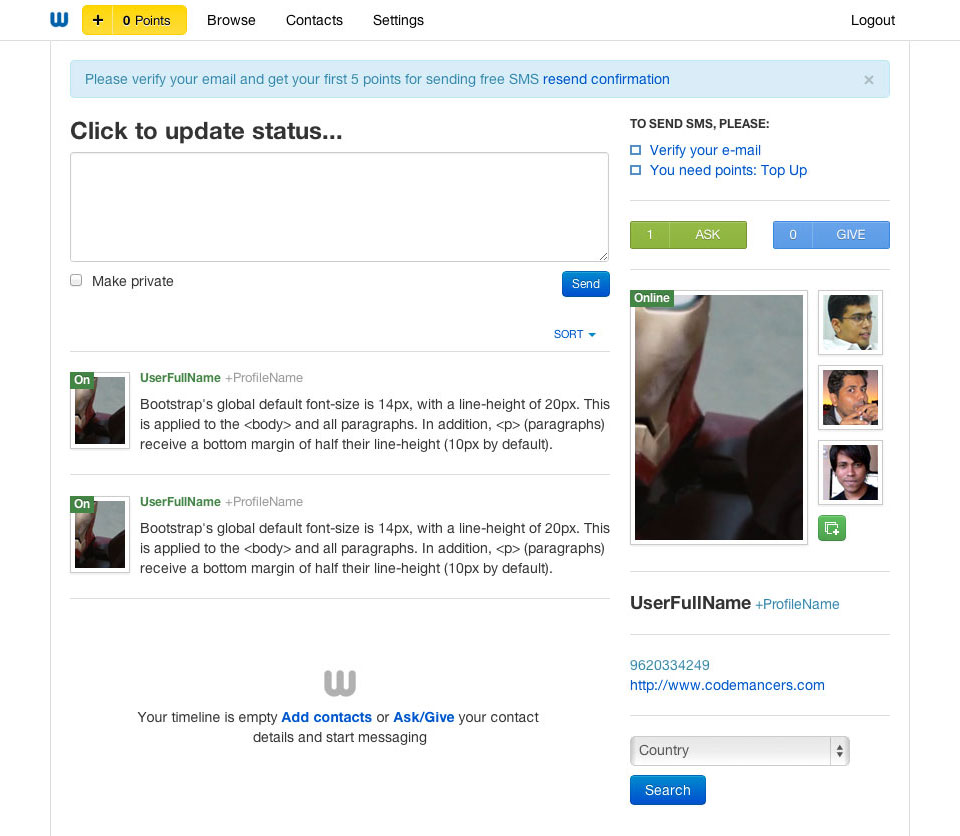Go to the Settings menu item
This screenshot has height=836, width=960.
click(398, 20)
